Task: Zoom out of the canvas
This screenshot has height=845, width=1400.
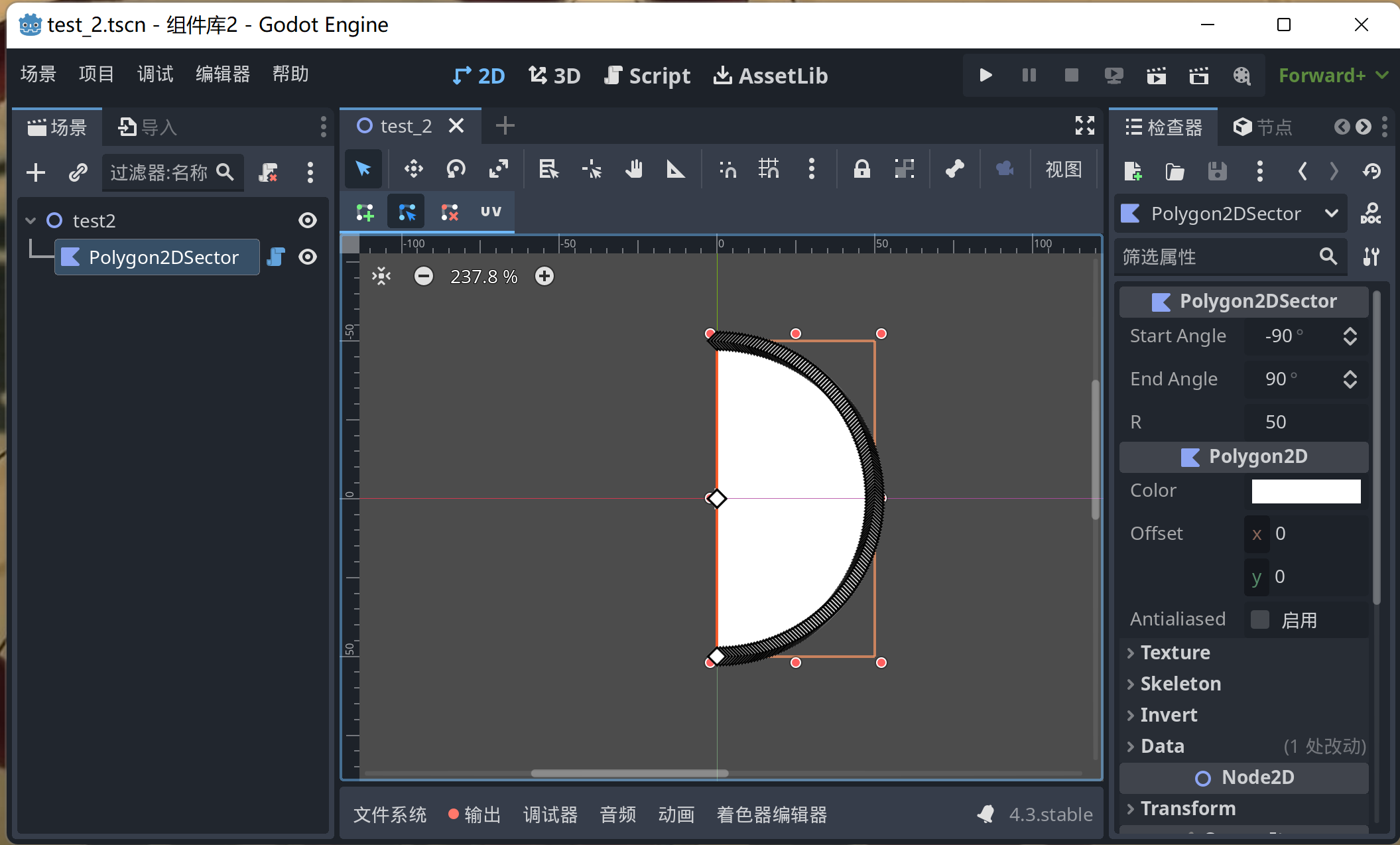Action: 423,276
